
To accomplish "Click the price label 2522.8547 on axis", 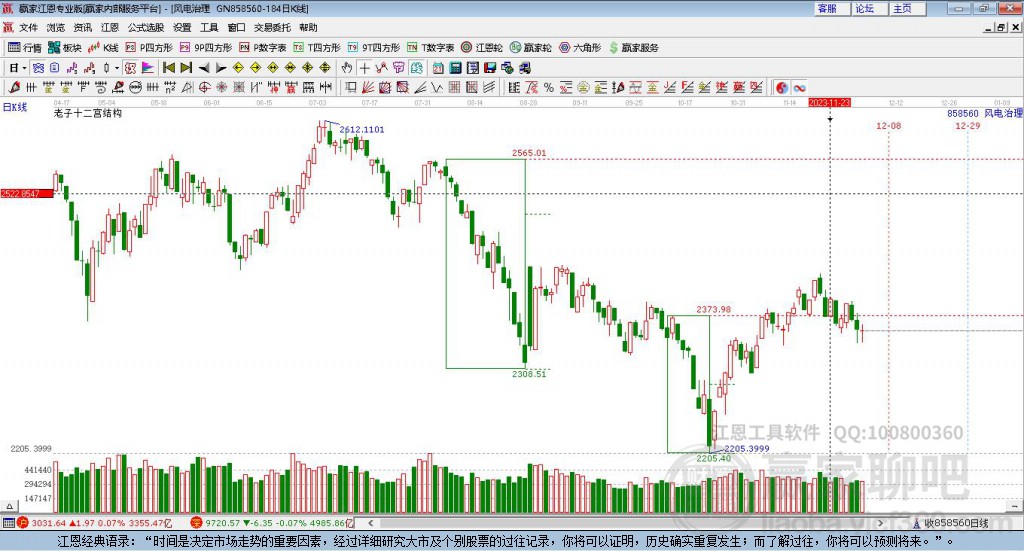I will 26,194.
